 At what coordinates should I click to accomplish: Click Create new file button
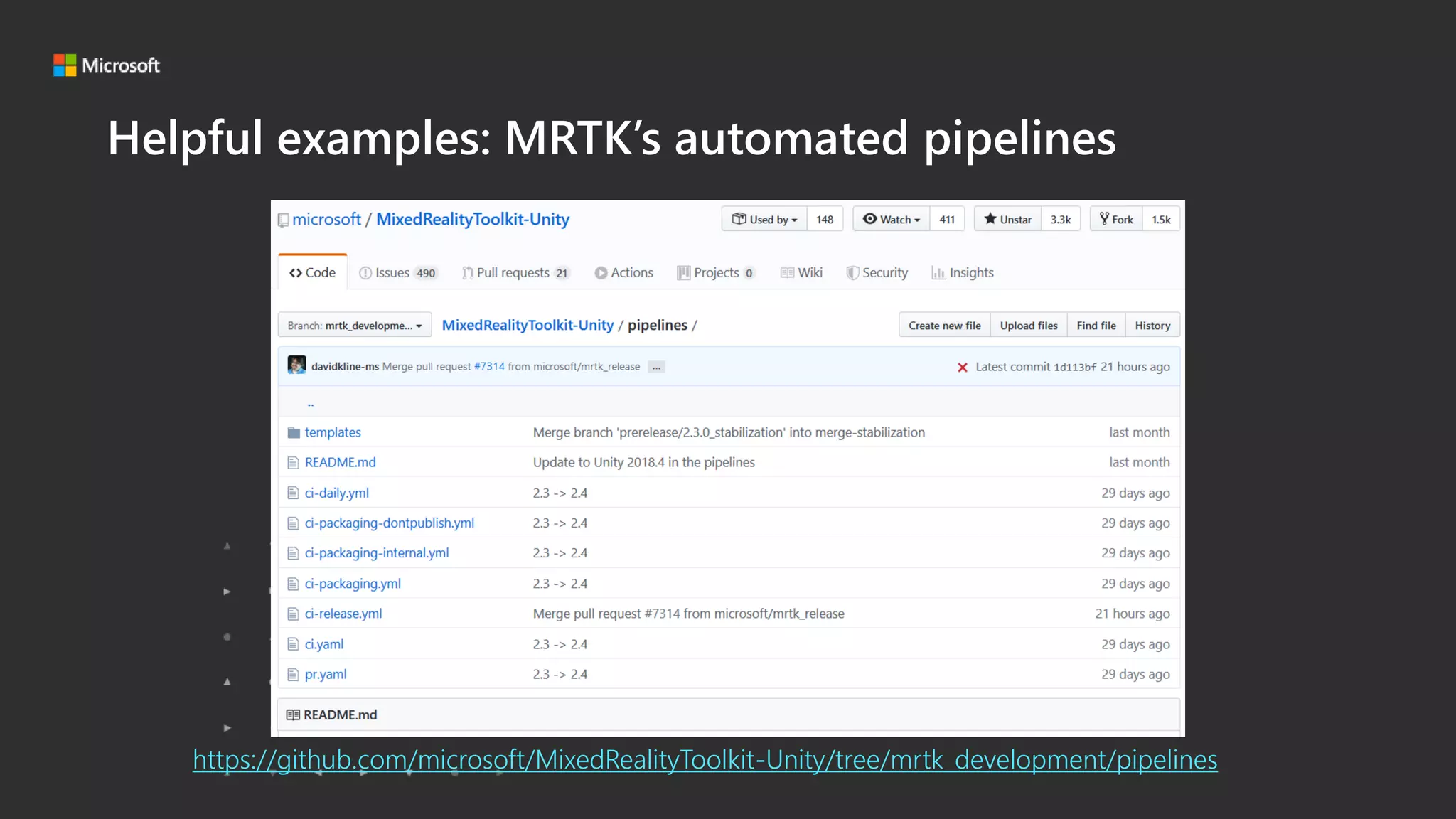point(944,325)
